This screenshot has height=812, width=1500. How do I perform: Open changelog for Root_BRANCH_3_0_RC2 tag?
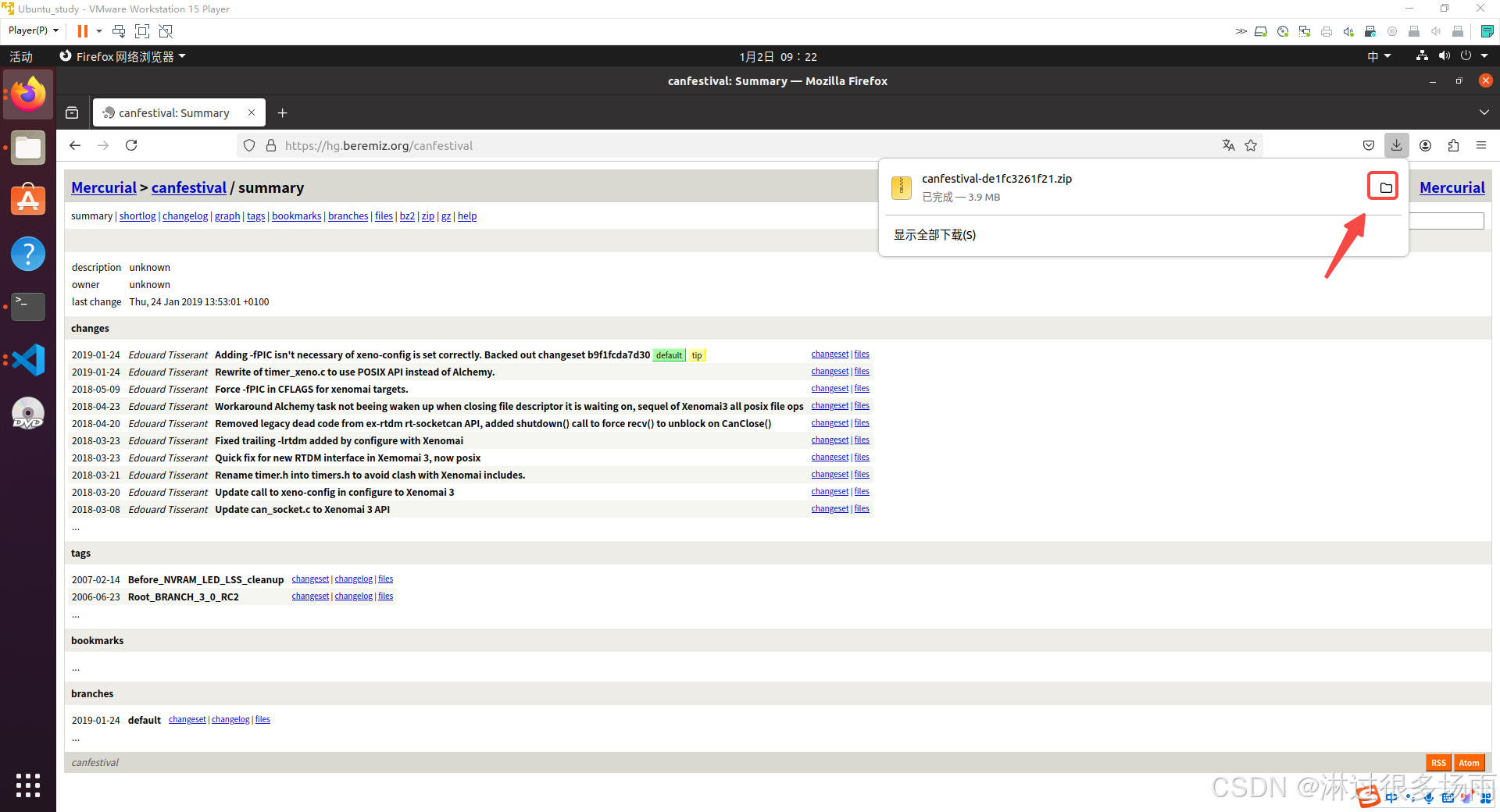click(354, 597)
